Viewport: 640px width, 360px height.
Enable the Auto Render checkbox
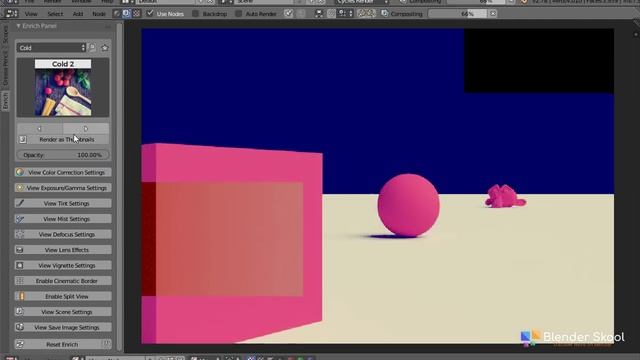[x=238, y=13]
